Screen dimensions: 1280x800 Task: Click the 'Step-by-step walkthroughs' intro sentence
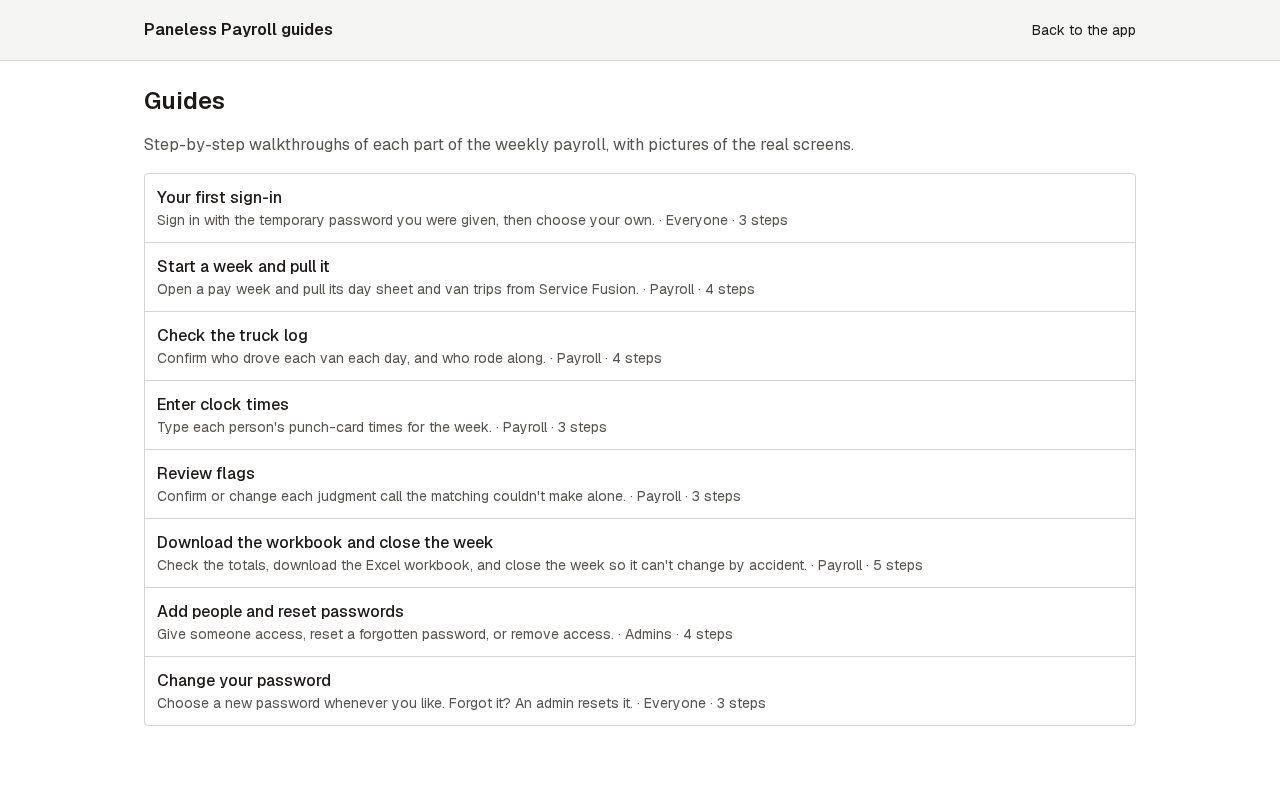(499, 145)
